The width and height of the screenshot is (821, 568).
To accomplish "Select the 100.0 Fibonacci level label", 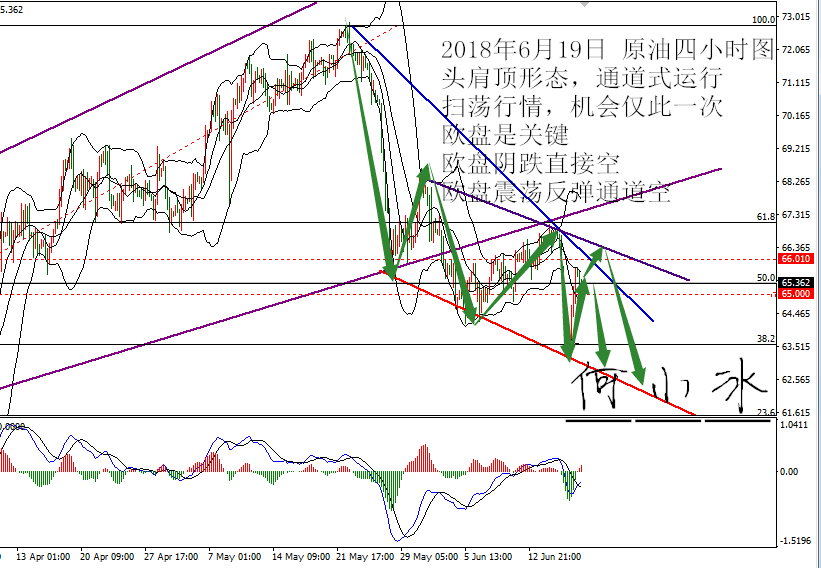I will [763, 20].
